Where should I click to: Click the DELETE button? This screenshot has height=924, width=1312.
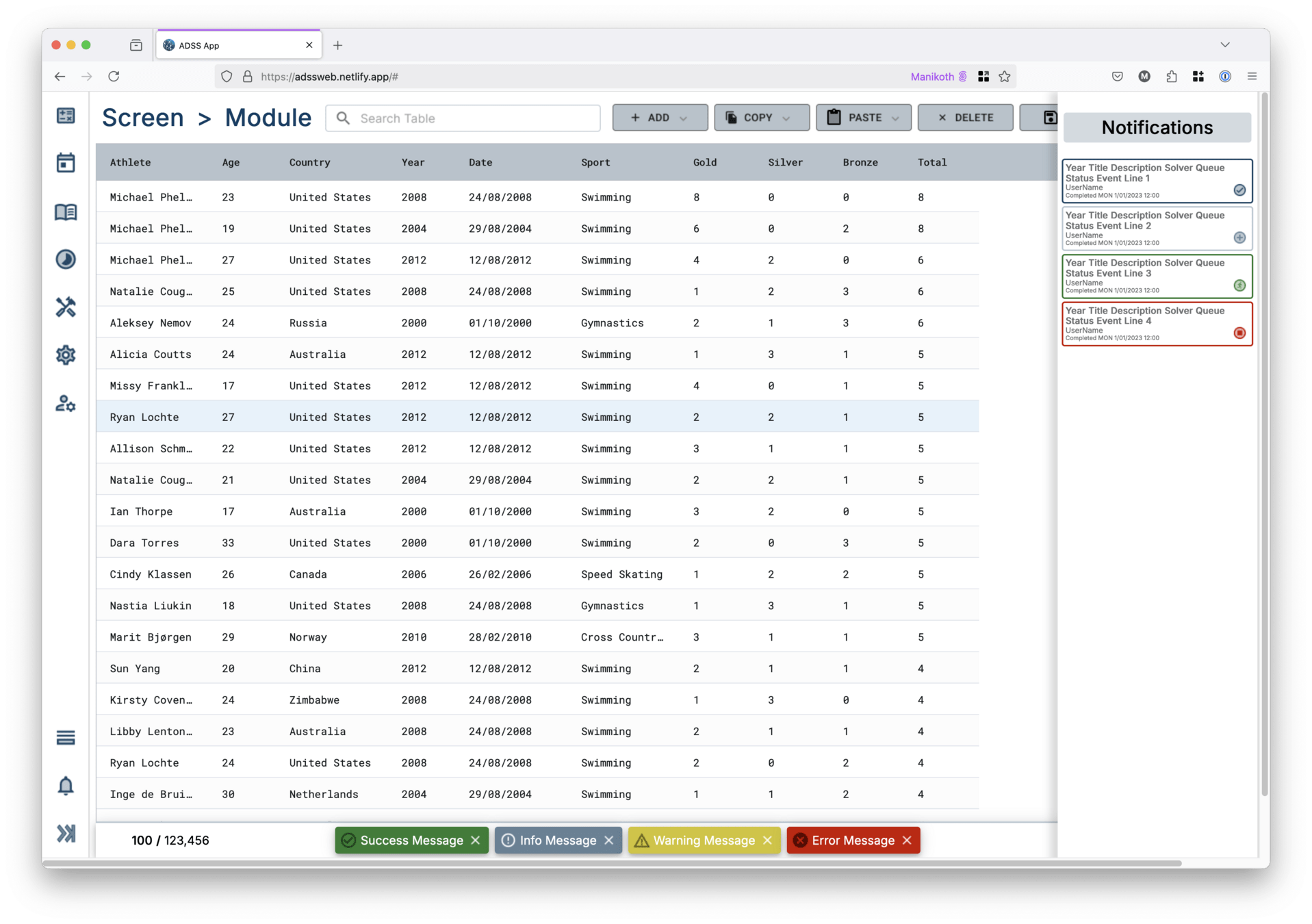(x=965, y=118)
